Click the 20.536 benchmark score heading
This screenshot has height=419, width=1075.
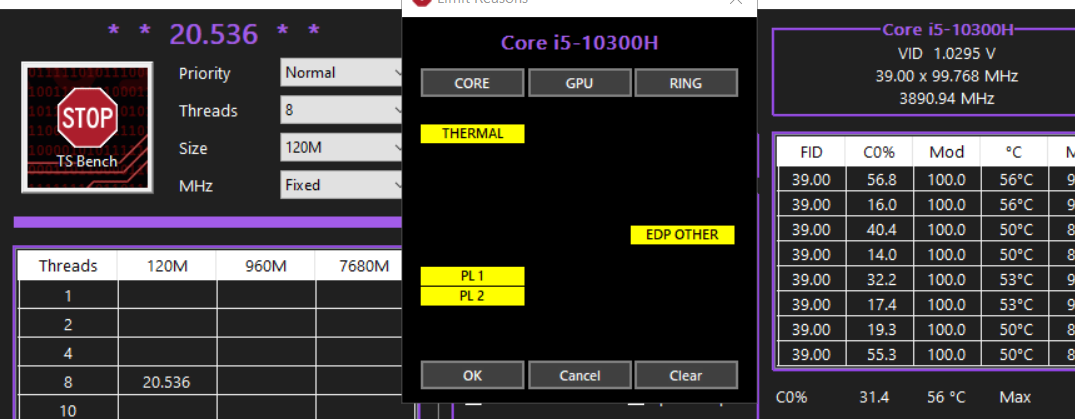coord(214,34)
